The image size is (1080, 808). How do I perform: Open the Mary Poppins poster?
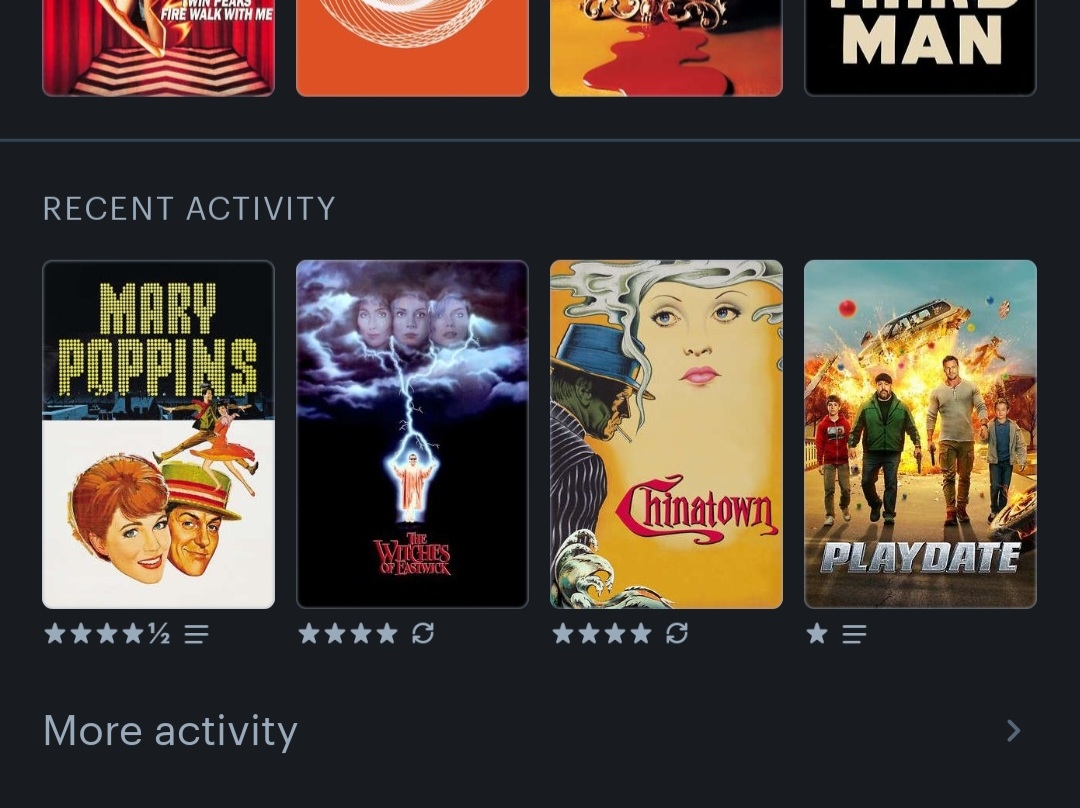[x=158, y=435]
